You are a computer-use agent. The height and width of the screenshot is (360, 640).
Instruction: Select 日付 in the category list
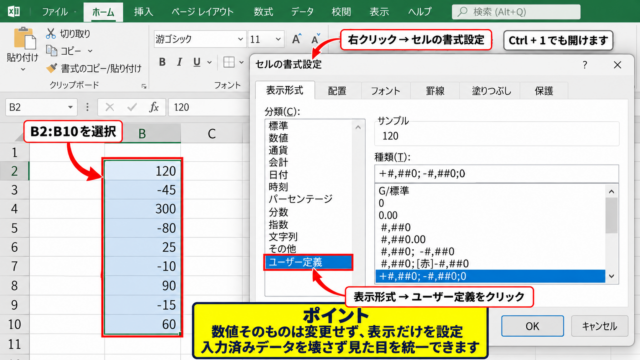278,175
